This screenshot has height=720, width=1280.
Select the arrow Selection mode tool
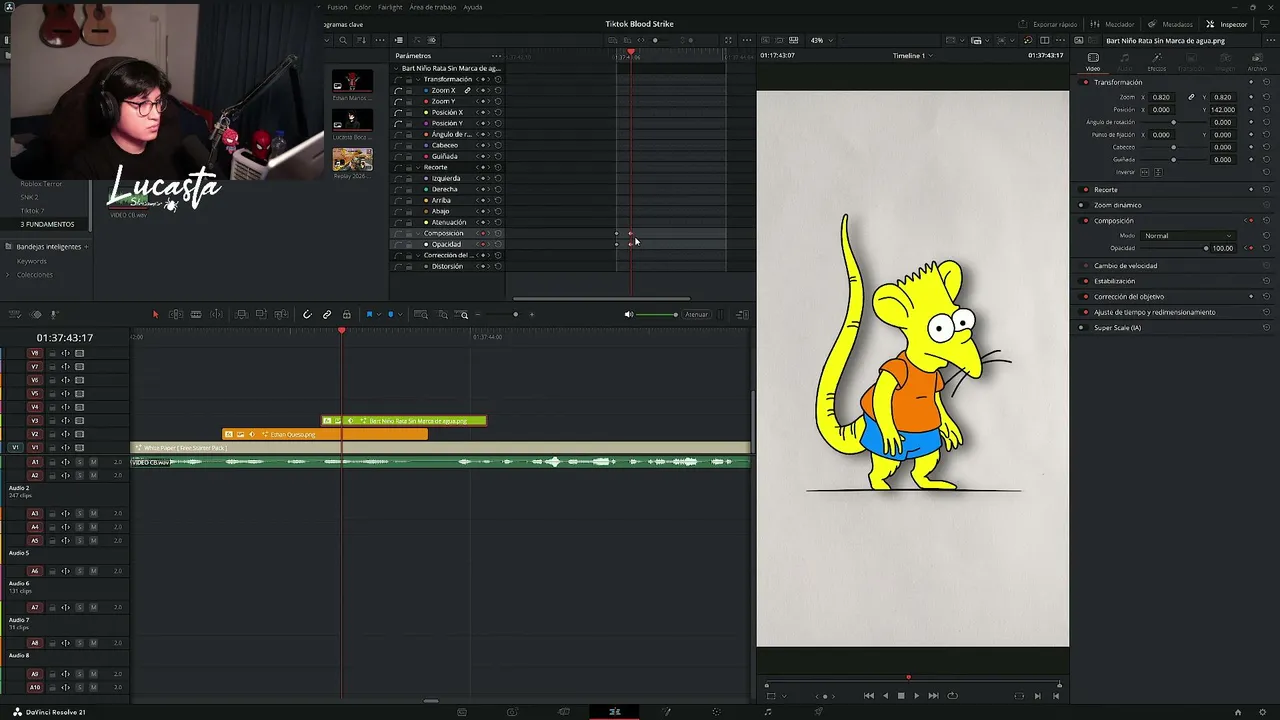coord(155,315)
